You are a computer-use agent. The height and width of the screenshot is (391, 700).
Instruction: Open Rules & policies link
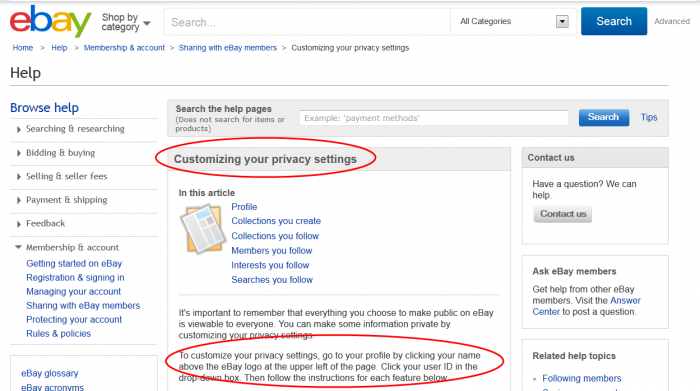[x=58, y=334]
